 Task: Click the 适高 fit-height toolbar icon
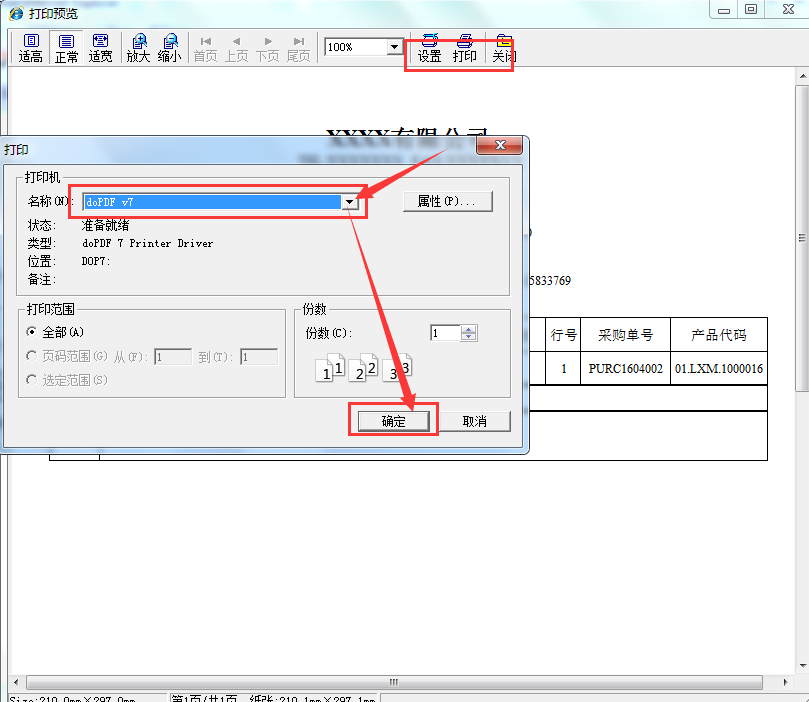pyautogui.click(x=30, y=47)
